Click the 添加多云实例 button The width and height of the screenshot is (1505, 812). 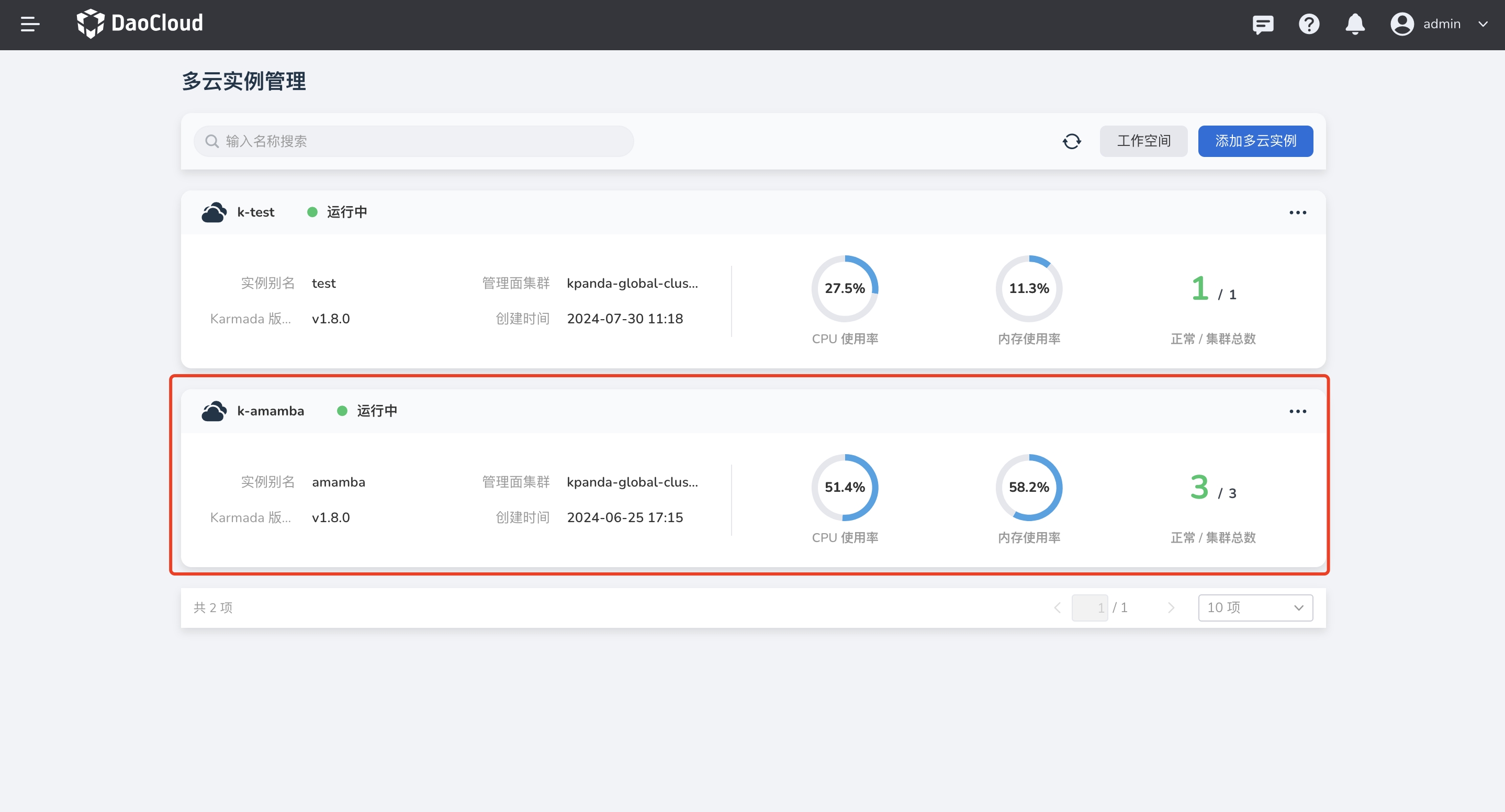pos(1255,141)
